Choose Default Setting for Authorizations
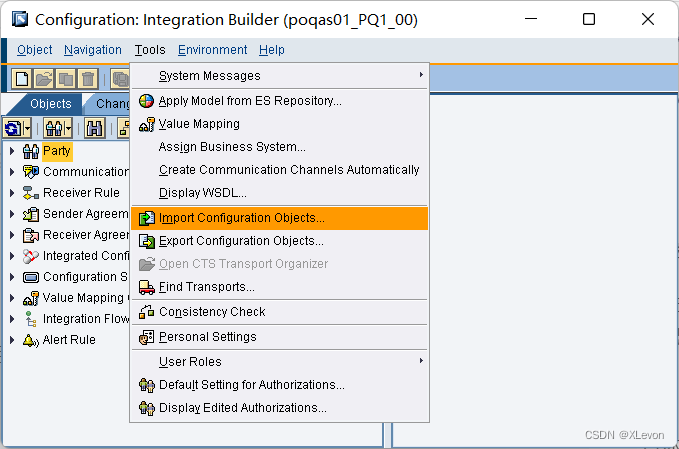 point(279,385)
